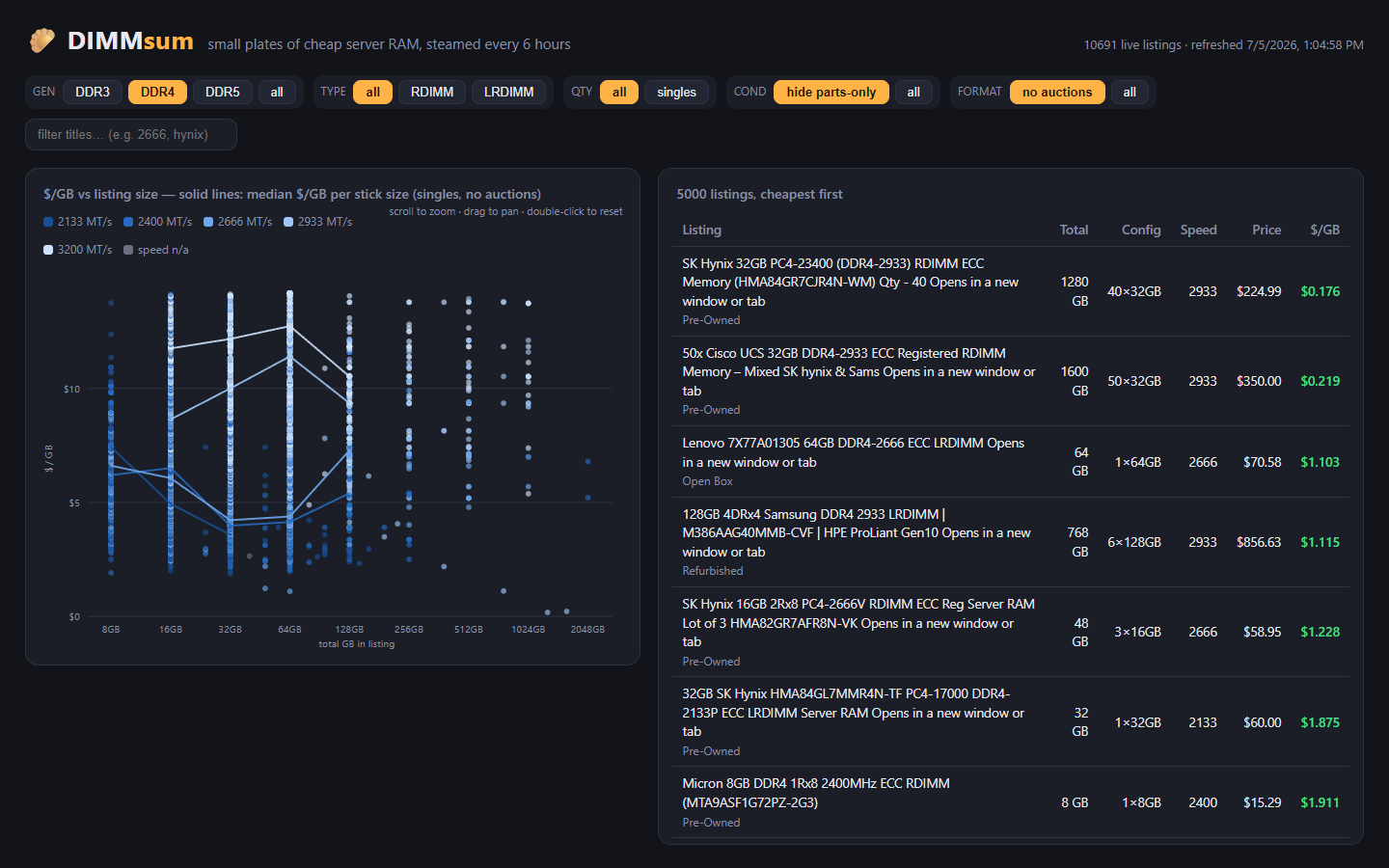Select the DDR4 generation filter
Viewport: 1389px width, 868px height.
click(158, 92)
